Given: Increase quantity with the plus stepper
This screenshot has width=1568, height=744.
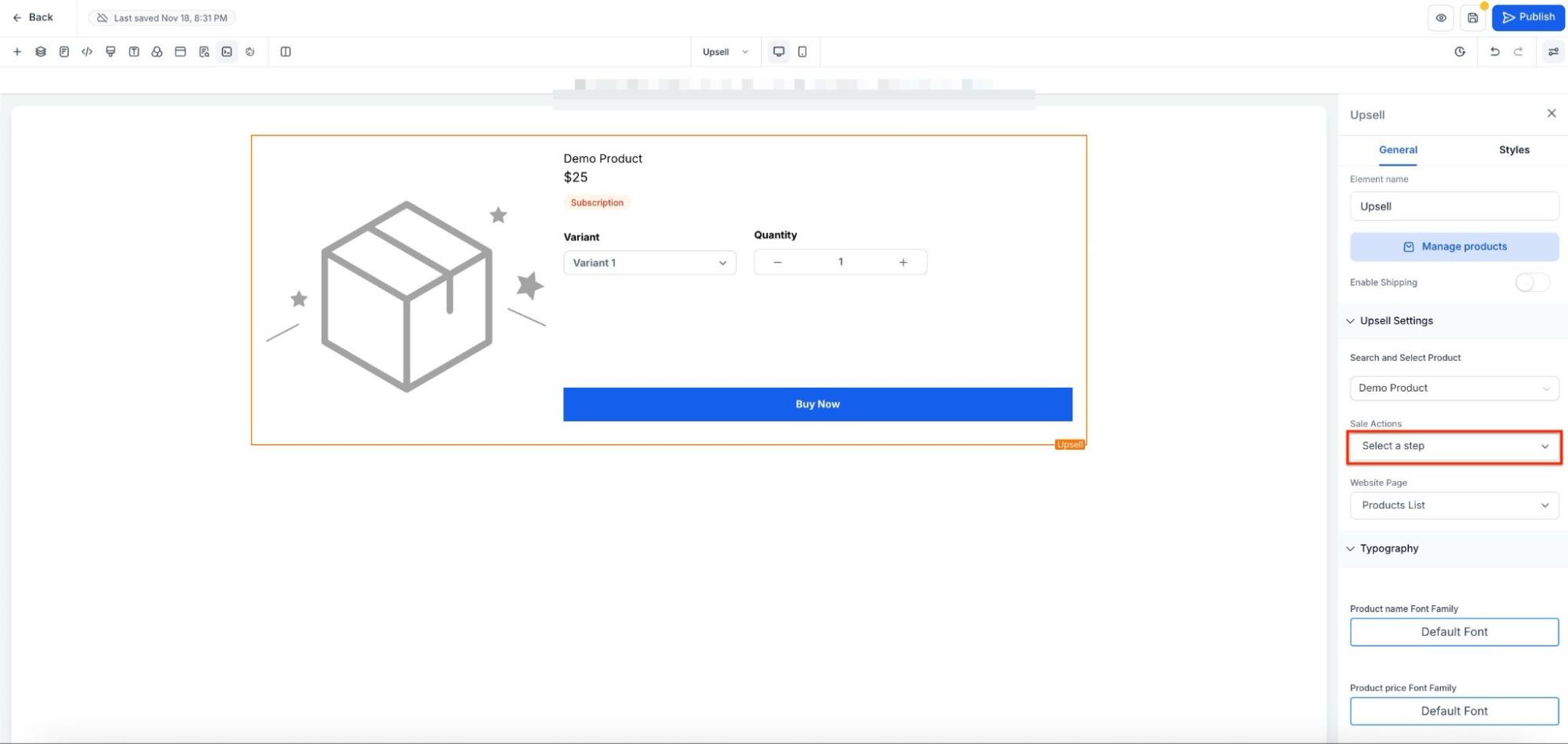Looking at the screenshot, I should [x=903, y=263].
